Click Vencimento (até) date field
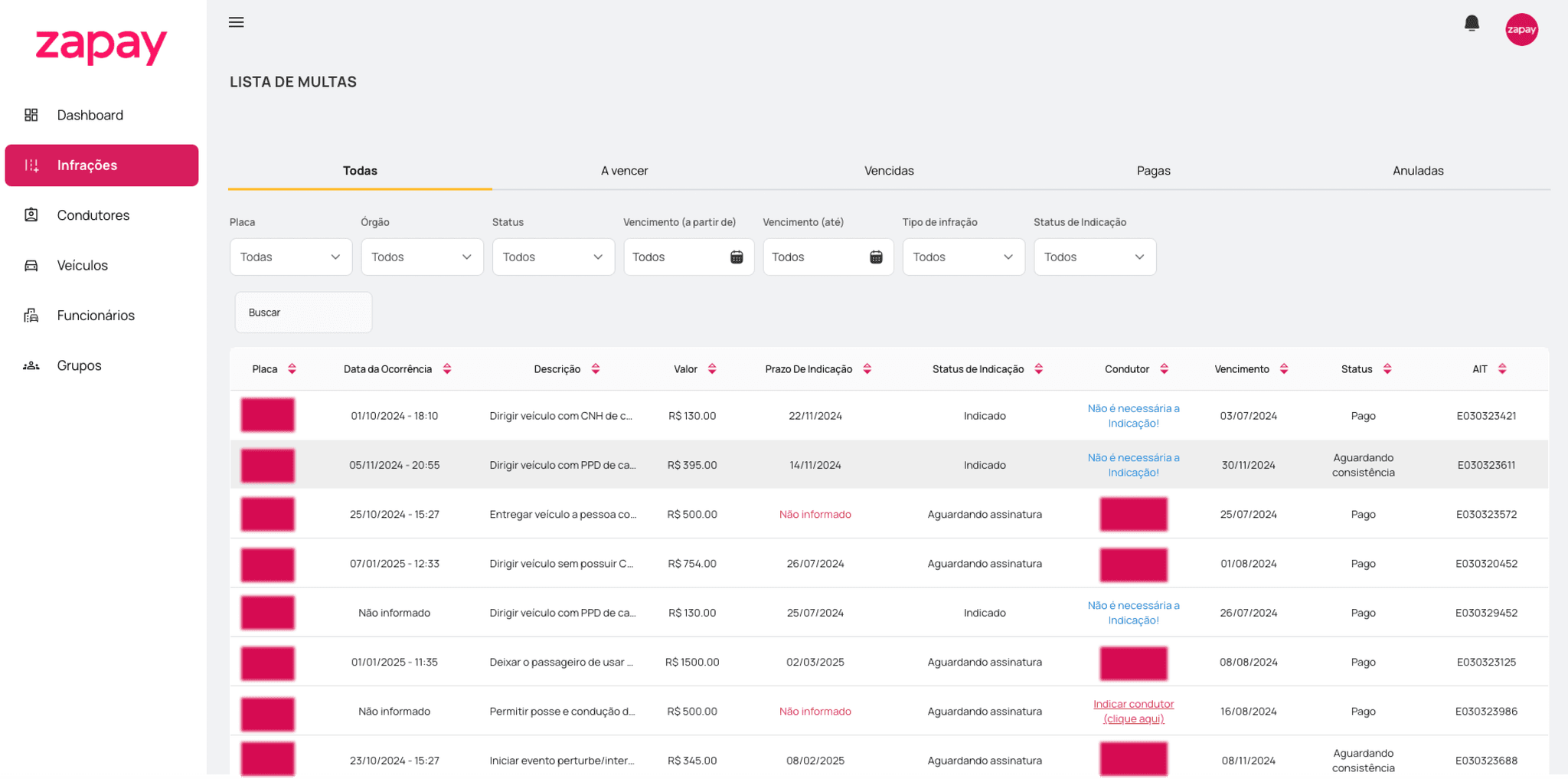 point(828,257)
